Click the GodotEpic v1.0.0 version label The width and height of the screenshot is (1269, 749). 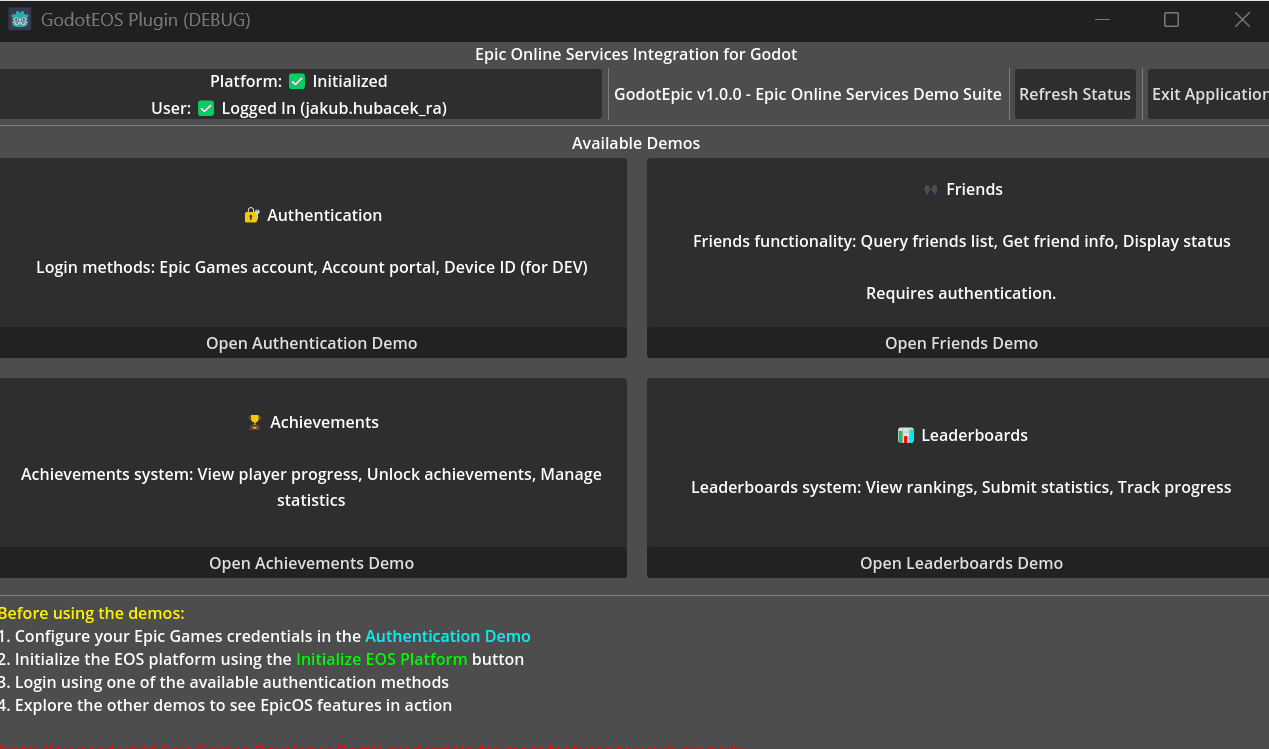[x=808, y=94]
